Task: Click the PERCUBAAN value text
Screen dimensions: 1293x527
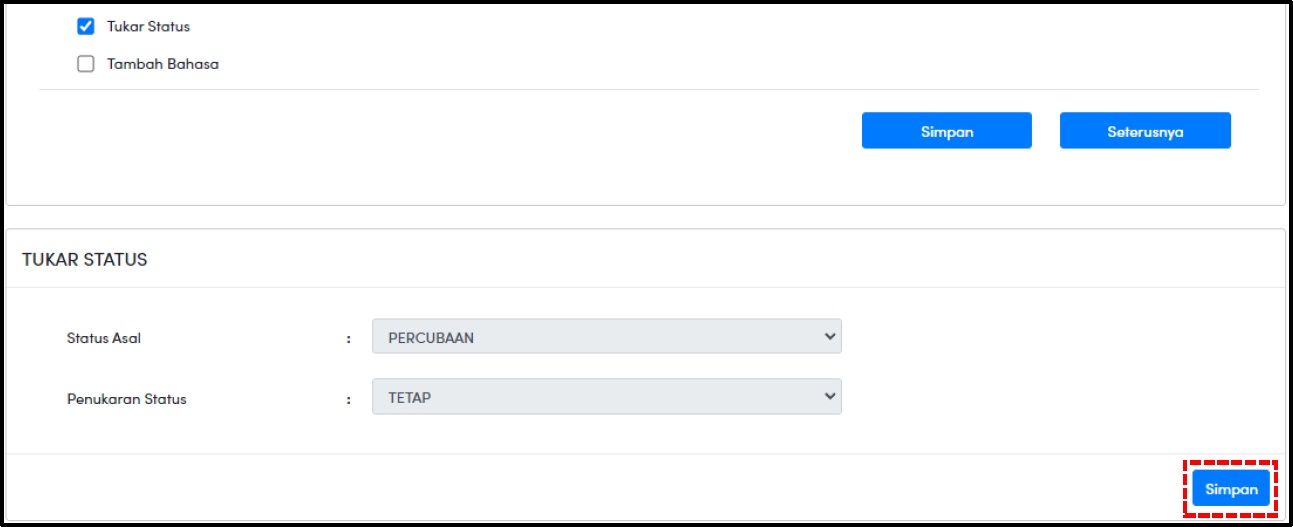Action: (431, 338)
